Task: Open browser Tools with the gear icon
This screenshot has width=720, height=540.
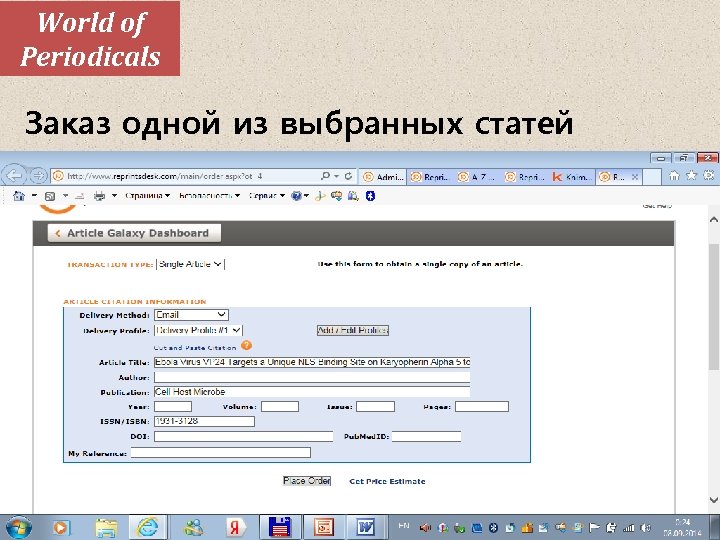Action: pyautogui.click(x=709, y=175)
